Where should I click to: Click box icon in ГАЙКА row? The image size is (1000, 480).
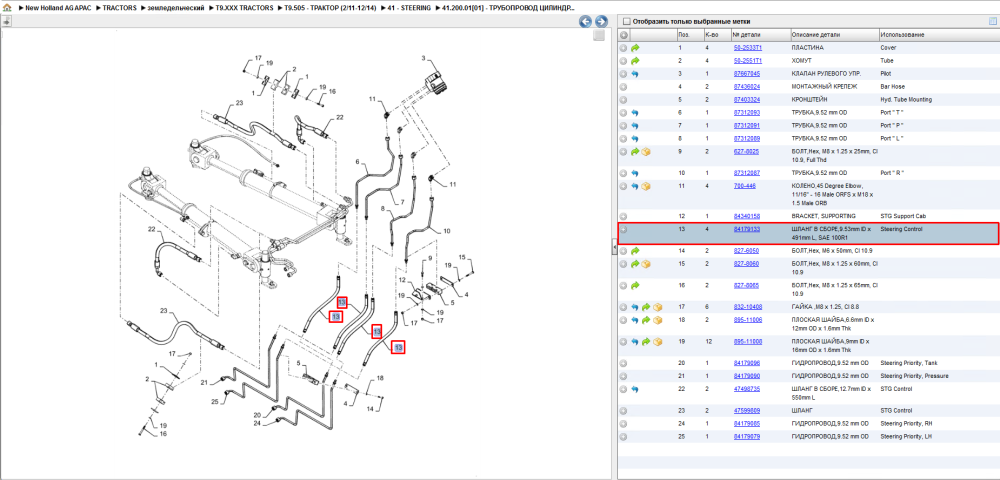tap(658, 307)
